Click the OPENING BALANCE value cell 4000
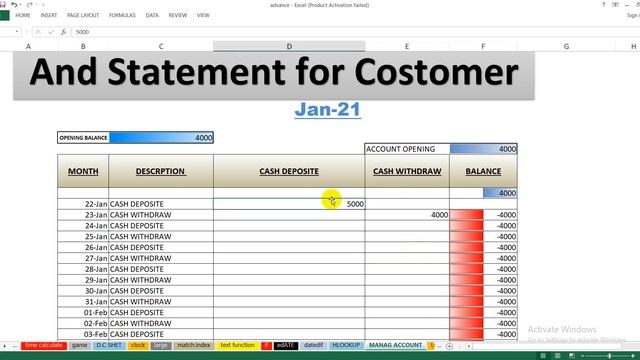Image resolution: width=640 pixels, height=360 pixels. [161, 138]
